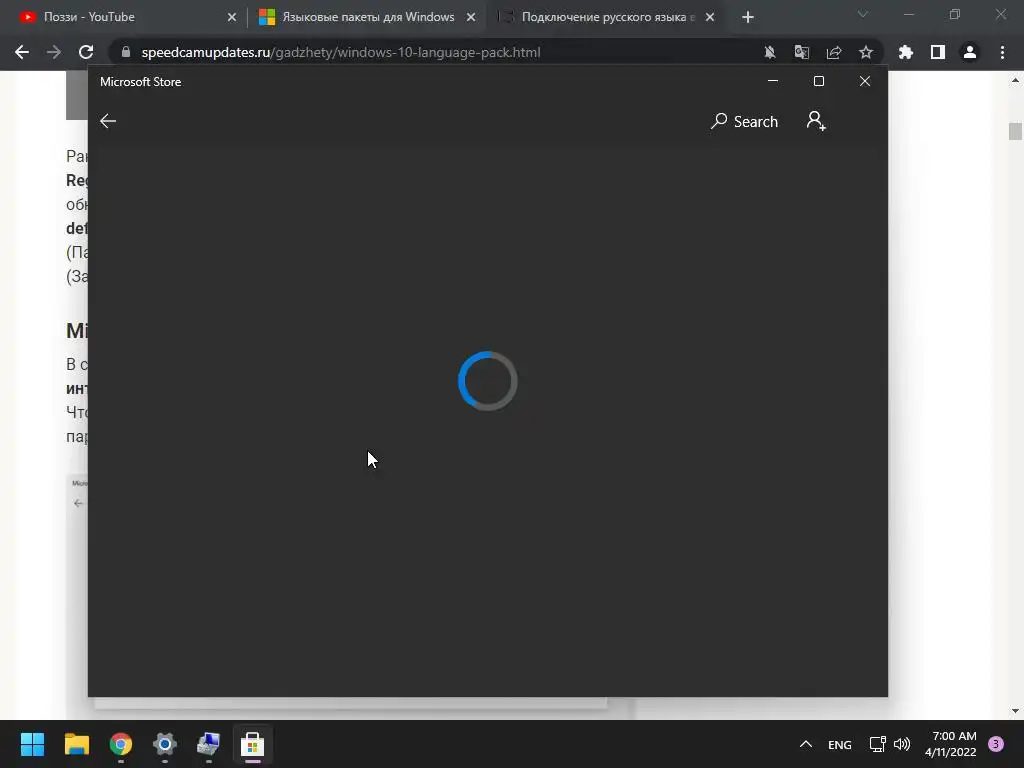Open Google Translate page icon

(802, 52)
